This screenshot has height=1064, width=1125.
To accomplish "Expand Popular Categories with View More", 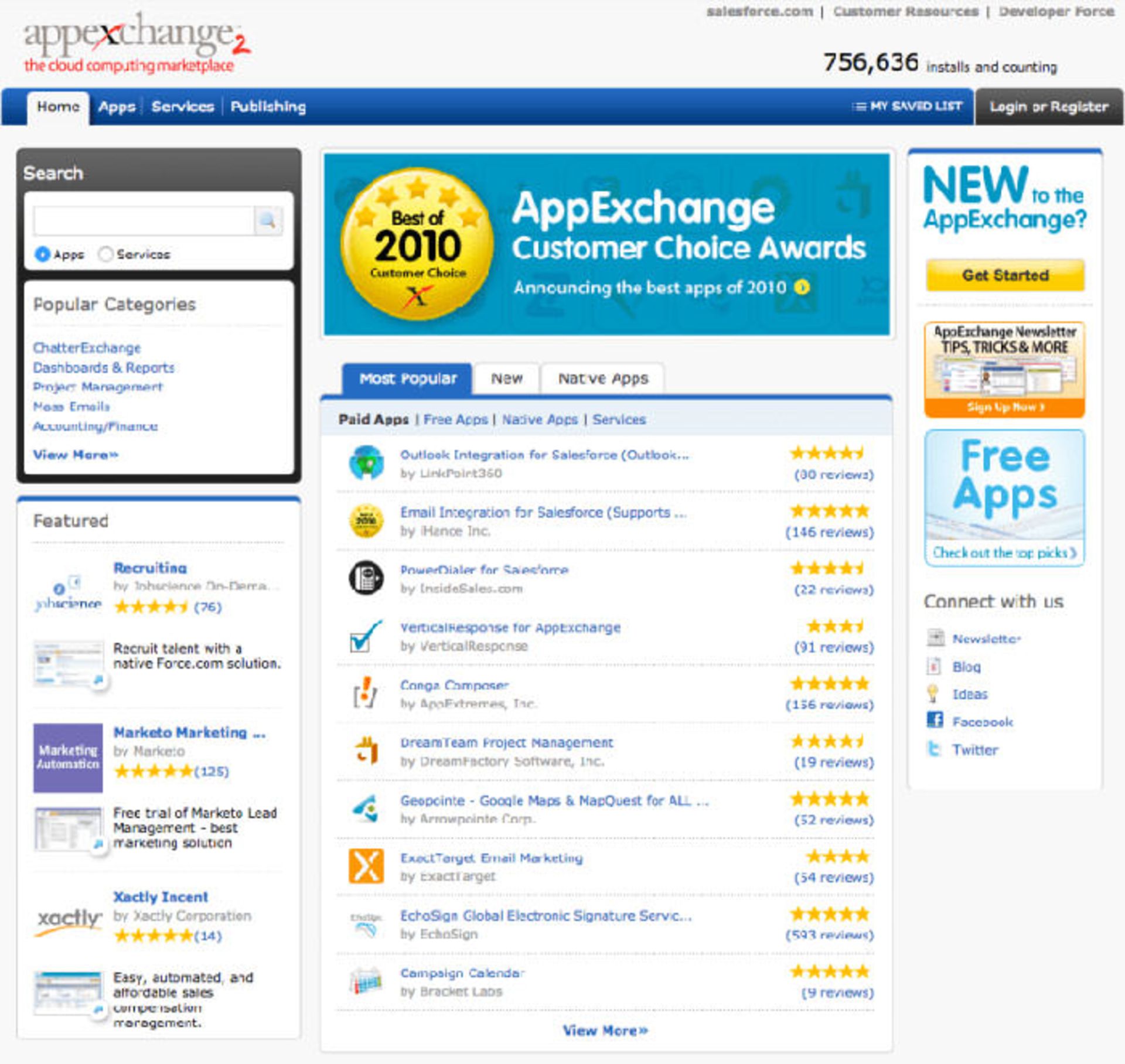I will pyautogui.click(x=75, y=455).
